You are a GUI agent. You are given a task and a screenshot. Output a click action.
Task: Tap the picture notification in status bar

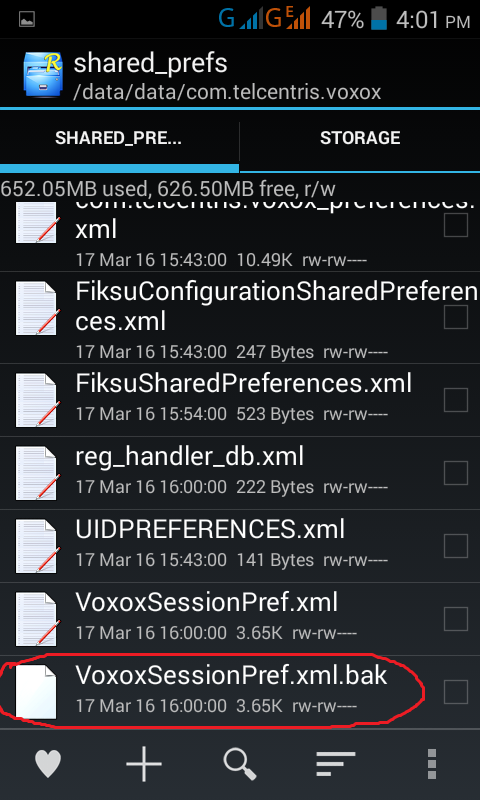[x=27, y=20]
